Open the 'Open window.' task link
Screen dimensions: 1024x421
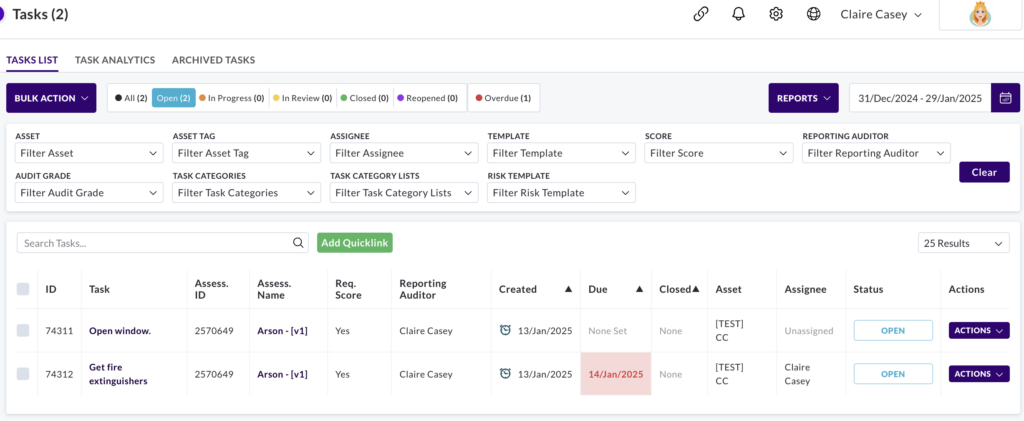(120, 331)
